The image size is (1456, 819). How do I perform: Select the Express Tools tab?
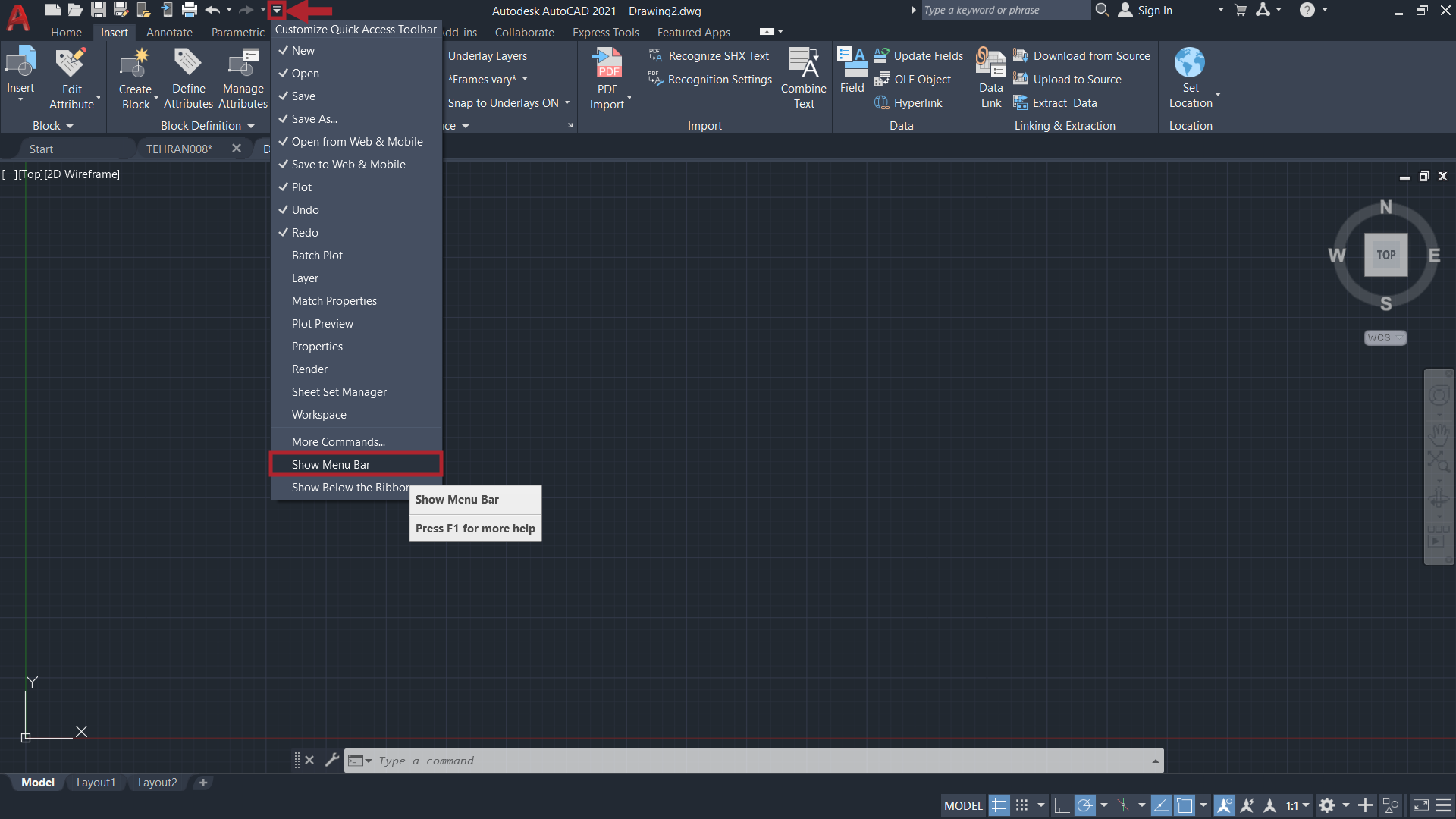coord(605,32)
